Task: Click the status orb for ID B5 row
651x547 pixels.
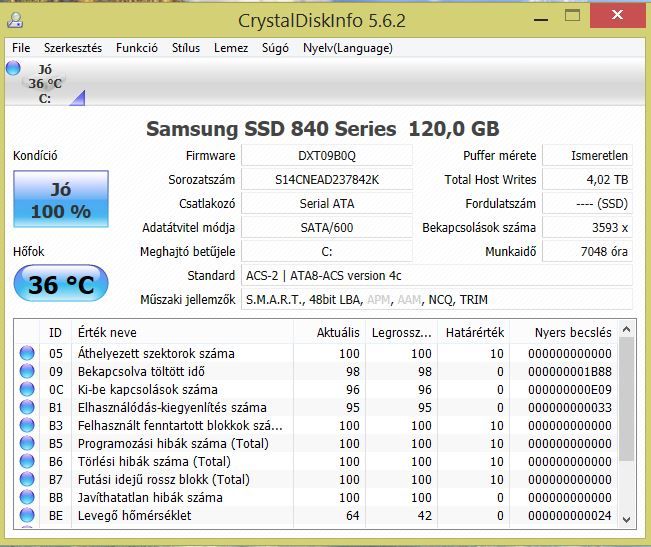Action: [27, 443]
